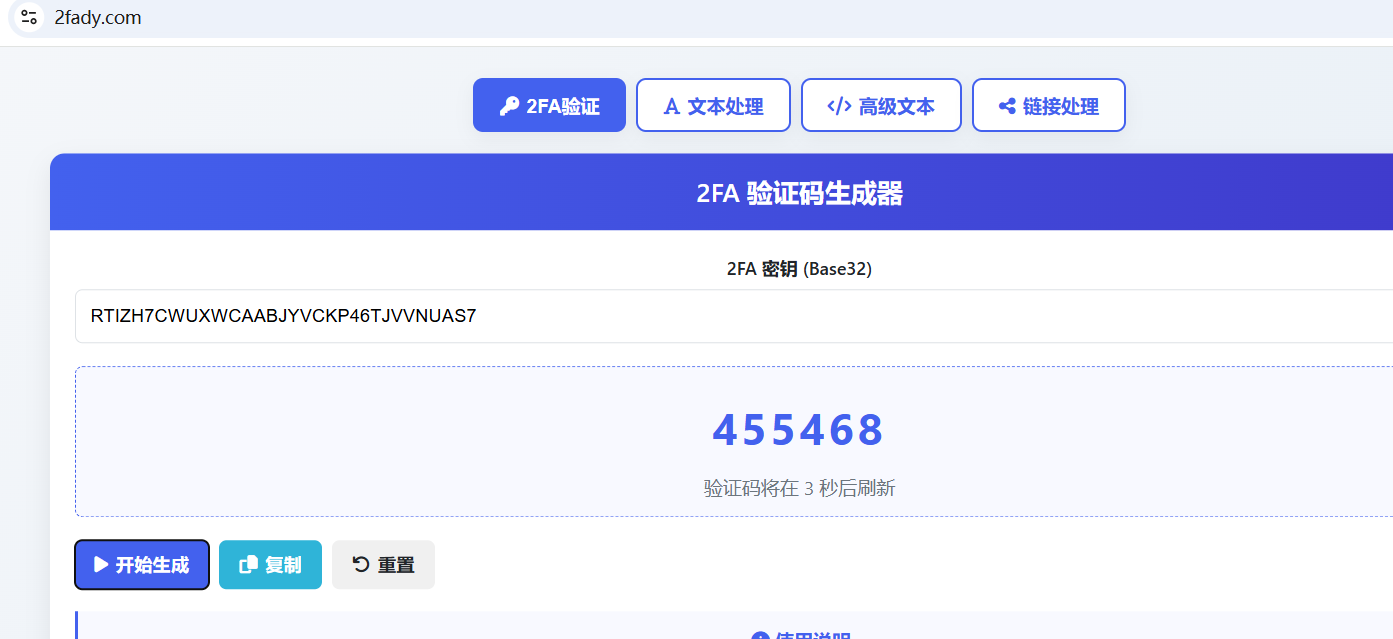Click the site information icon in address bar
The height and width of the screenshot is (639, 1393).
pos(29,17)
